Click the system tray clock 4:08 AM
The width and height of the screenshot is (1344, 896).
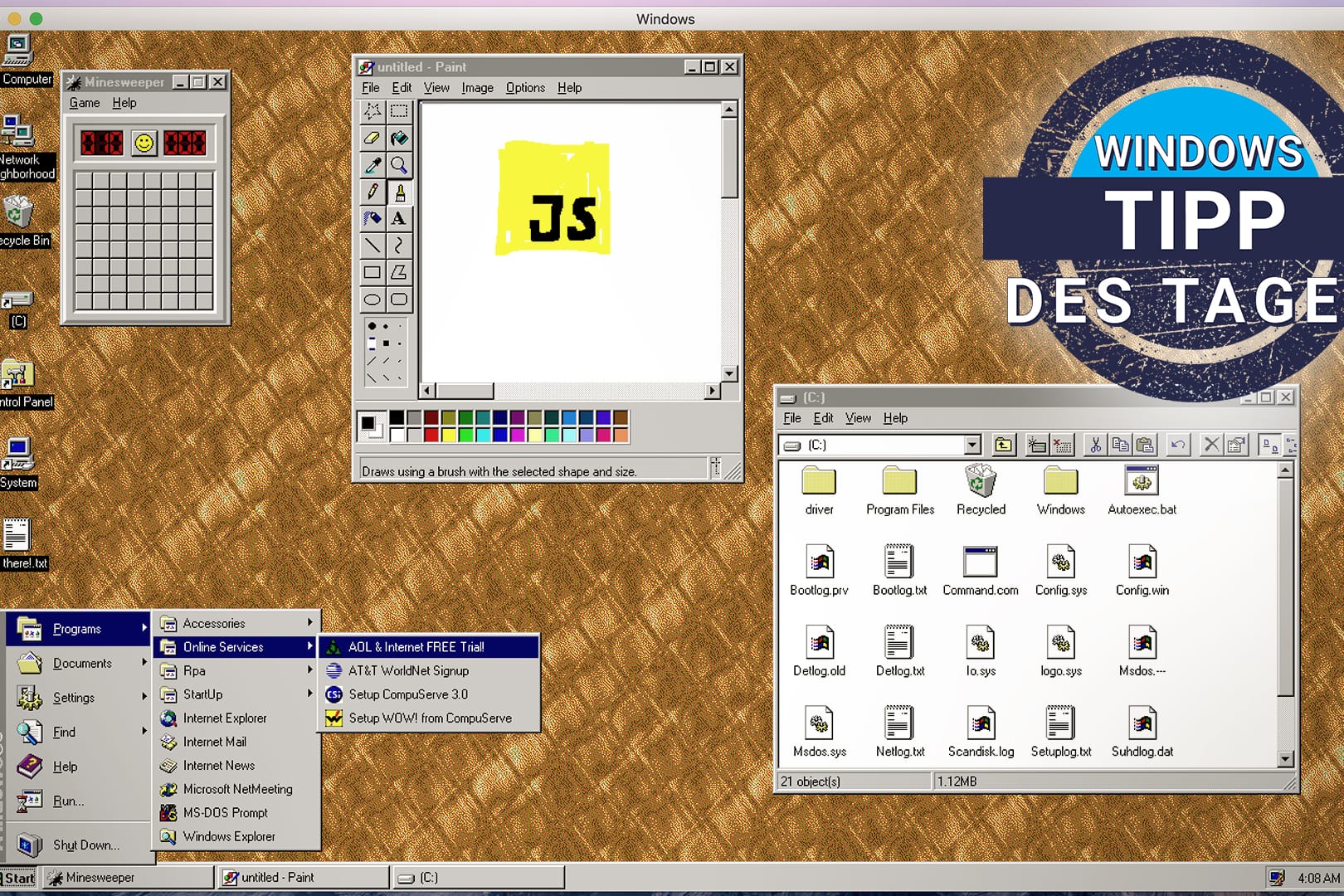(x=1318, y=878)
